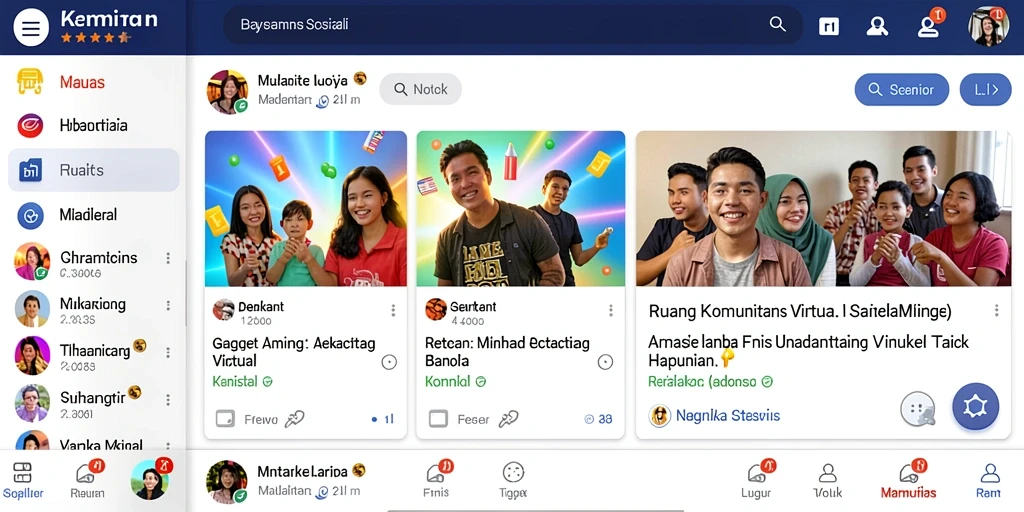Click the Denkant author avatar
Screen dimensions: 1024x512
tap(223, 309)
